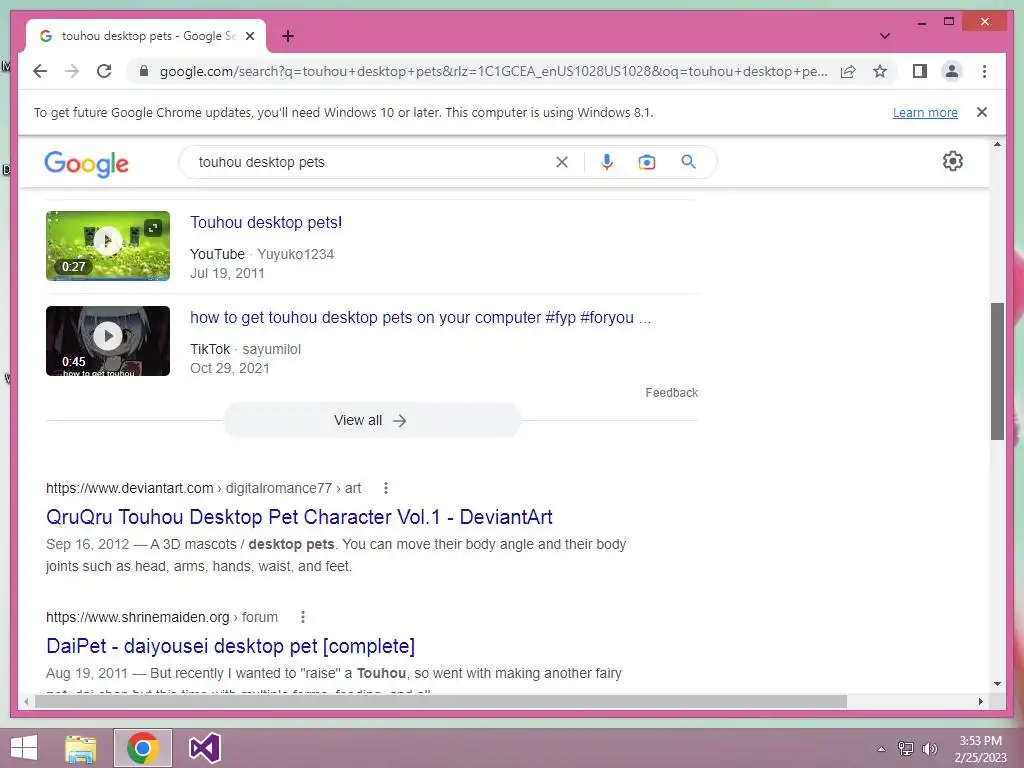
Task: Click the deviantart.com result URL breadcrumb
Action: [203, 488]
